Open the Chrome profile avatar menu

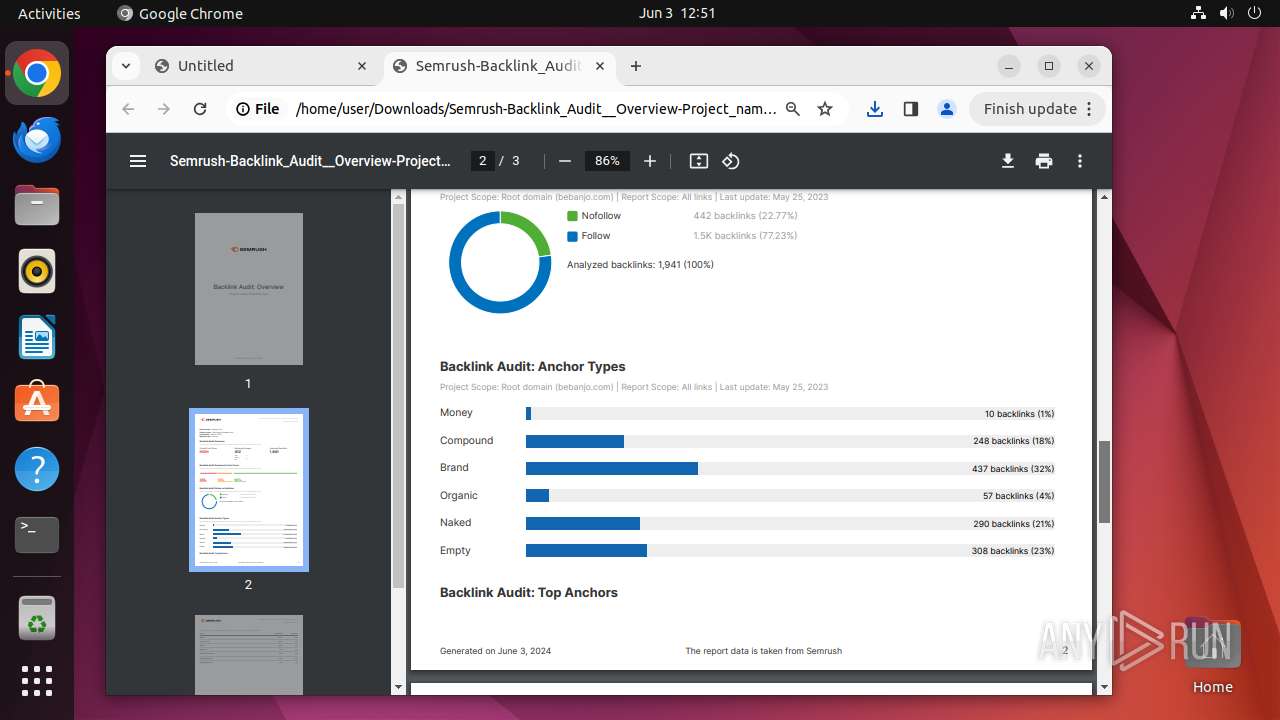coord(947,109)
